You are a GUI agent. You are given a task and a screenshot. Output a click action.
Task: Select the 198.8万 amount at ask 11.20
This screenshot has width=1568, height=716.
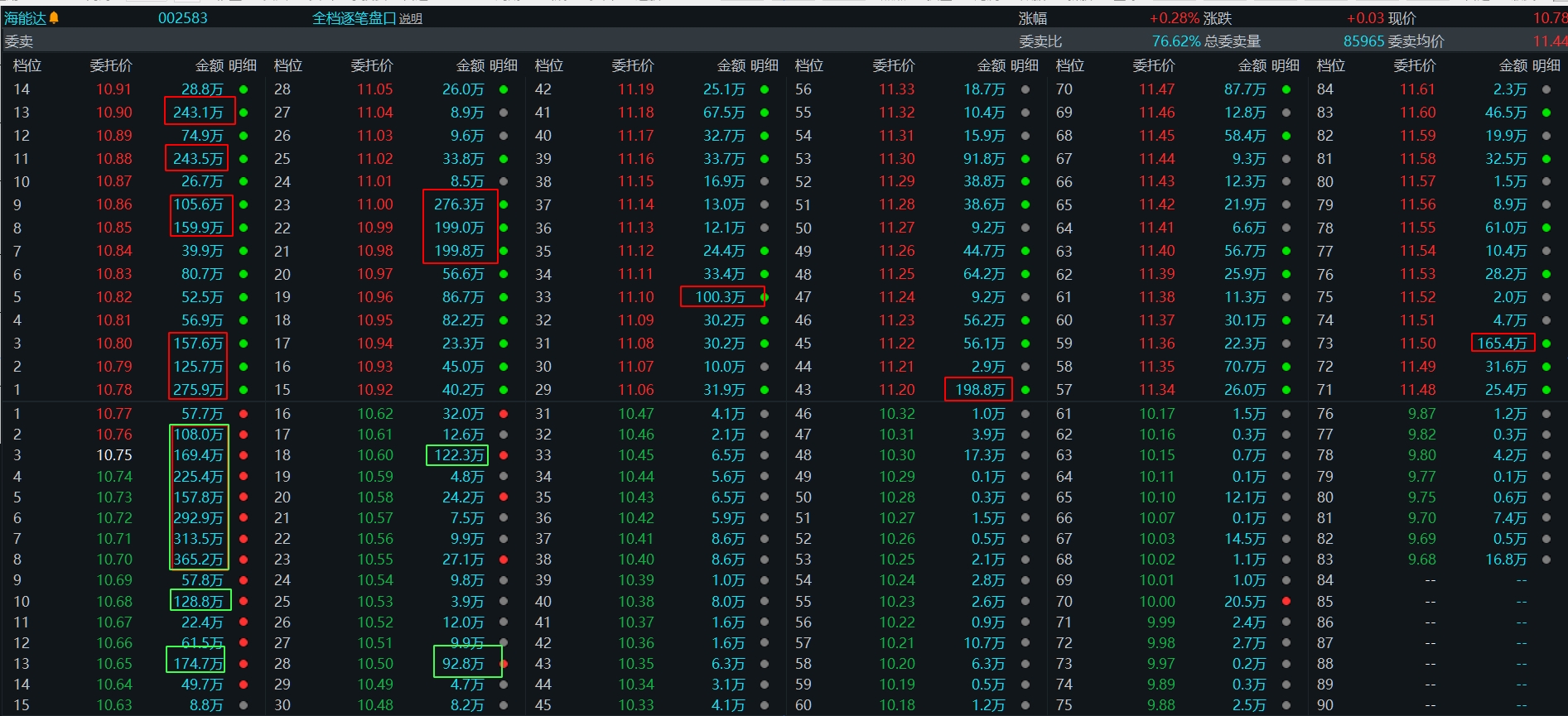click(x=980, y=390)
